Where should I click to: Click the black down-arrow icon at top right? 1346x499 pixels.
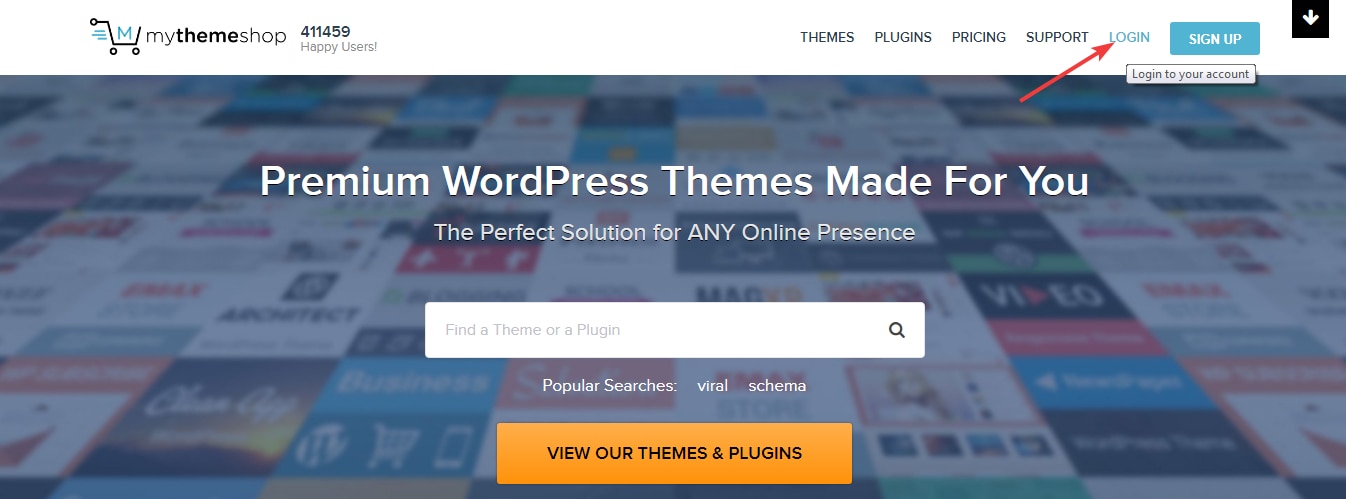click(x=1310, y=19)
